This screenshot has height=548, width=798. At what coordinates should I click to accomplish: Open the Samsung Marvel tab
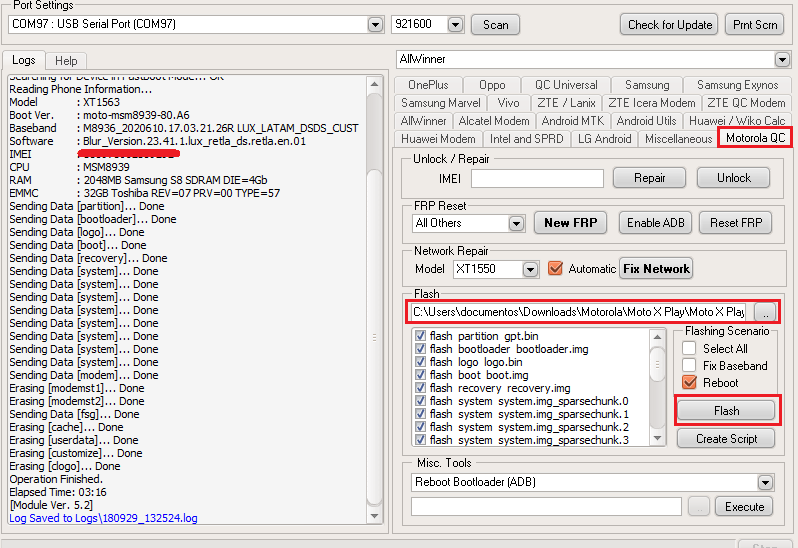[x=440, y=103]
